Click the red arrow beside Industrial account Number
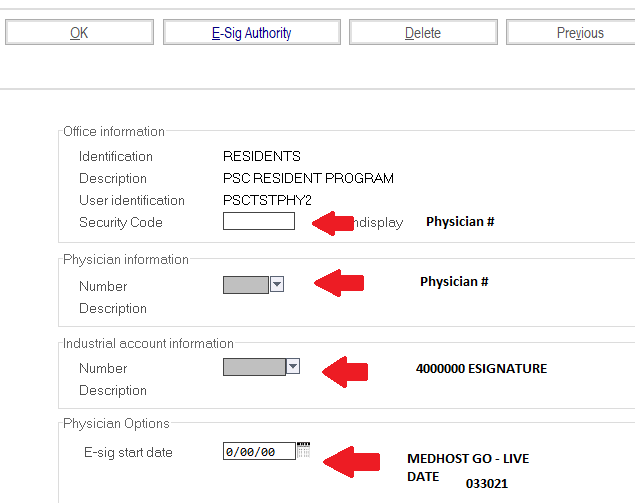This screenshot has height=503, width=635. [346, 371]
